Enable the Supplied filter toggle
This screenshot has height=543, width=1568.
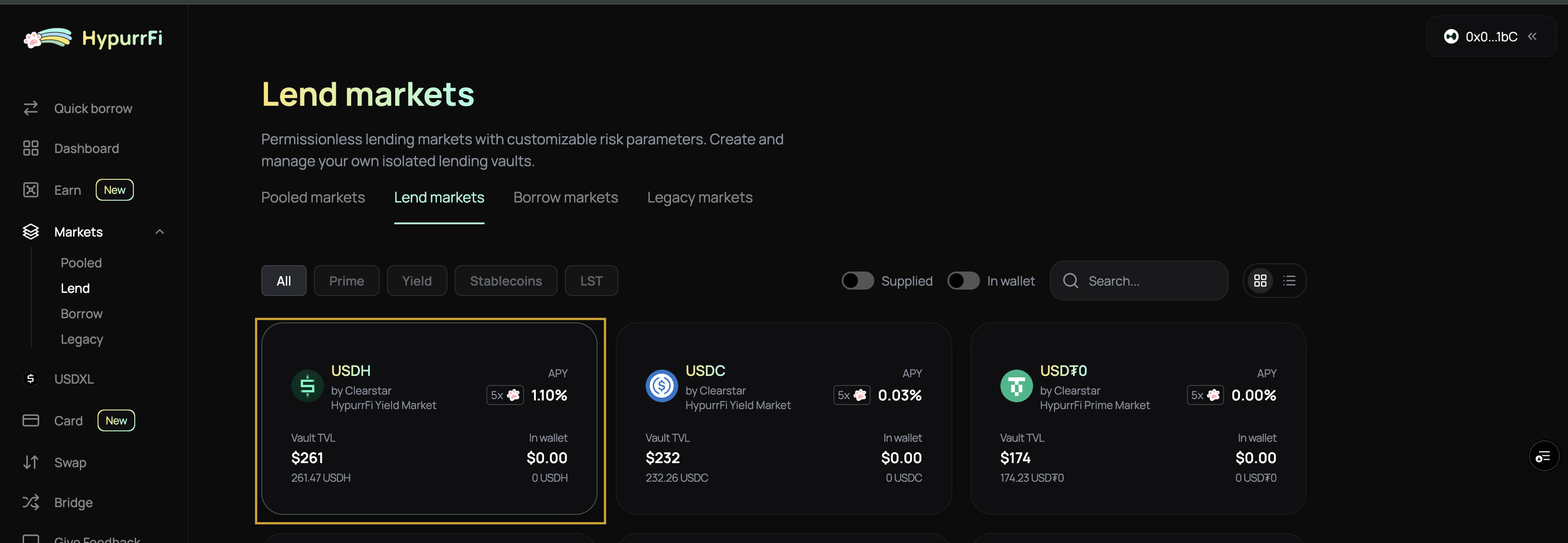click(x=857, y=280)
